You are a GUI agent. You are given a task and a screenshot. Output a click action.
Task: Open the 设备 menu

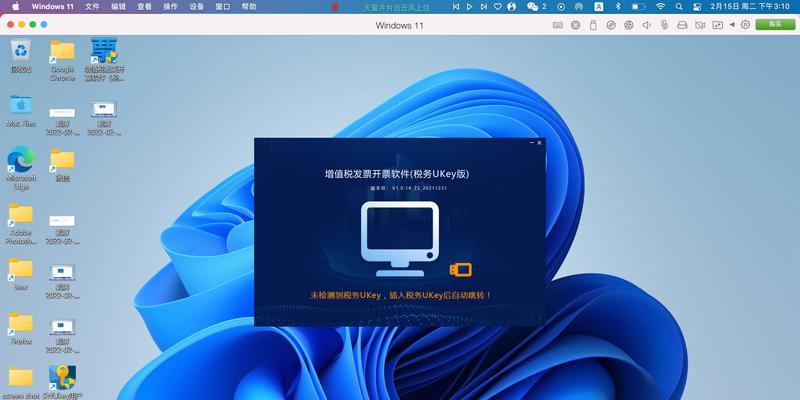(196, 7)
